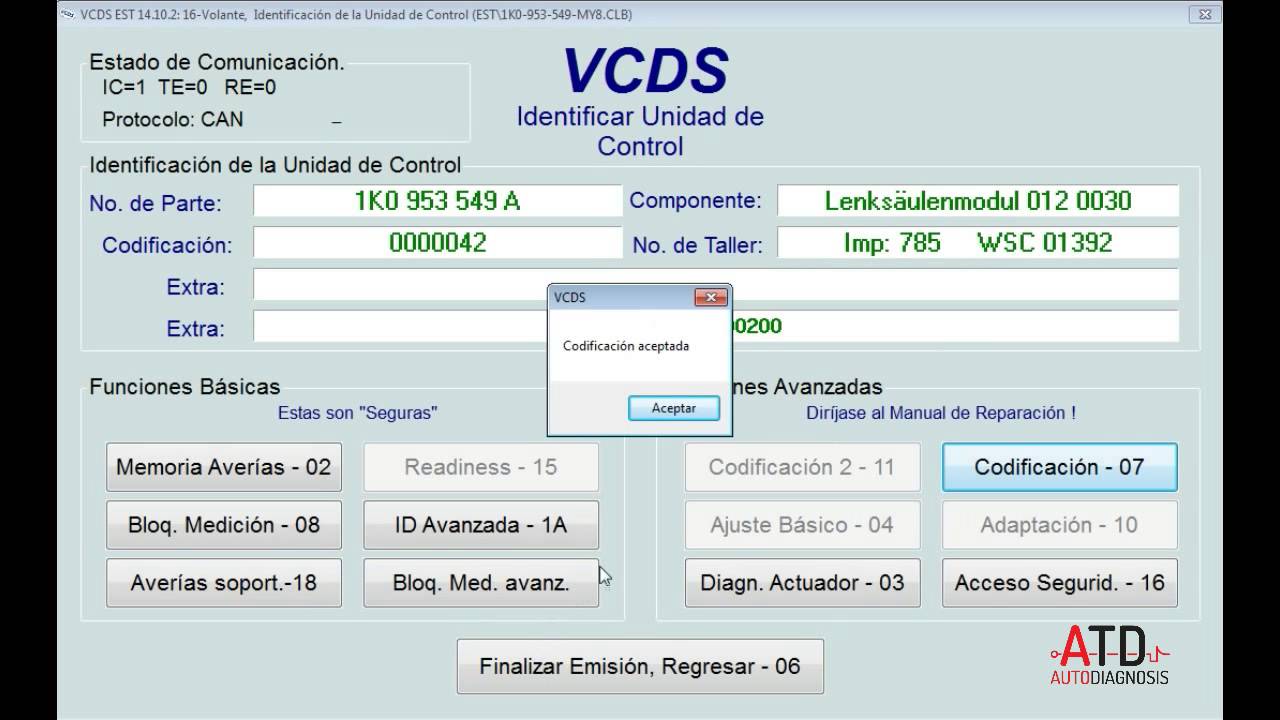Click the Codificación field 0000042
The image size is (1280, 720).
[x=438, y=243]
